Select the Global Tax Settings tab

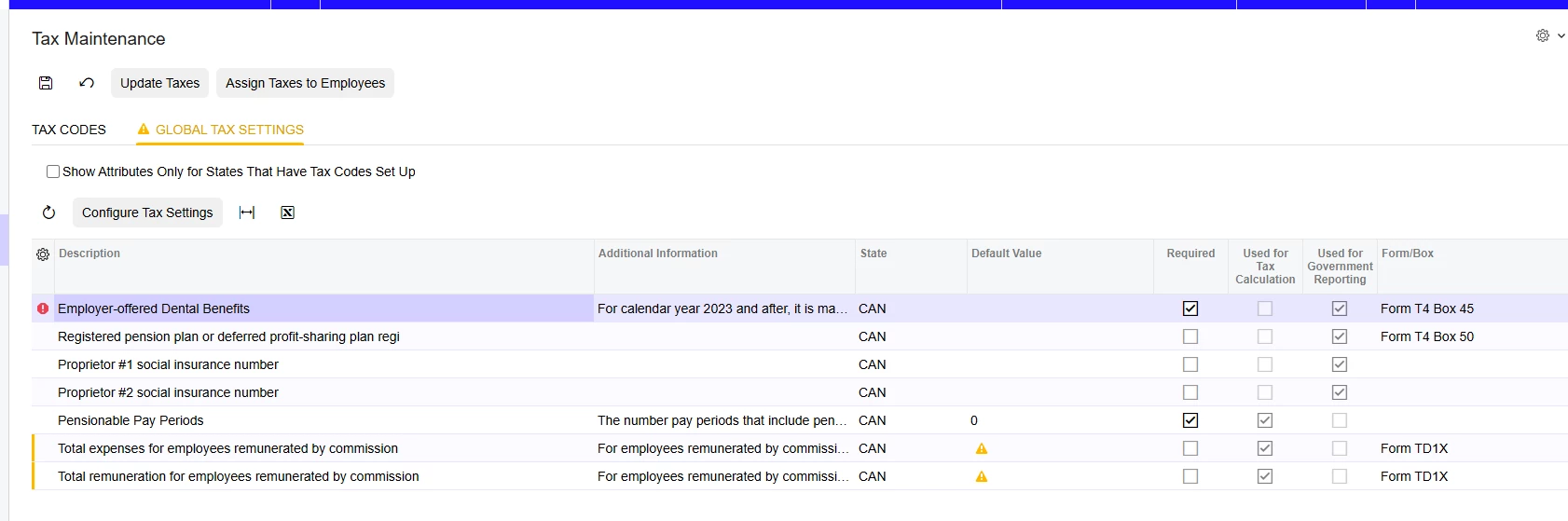pyautogui.click(x=221, y=130)
